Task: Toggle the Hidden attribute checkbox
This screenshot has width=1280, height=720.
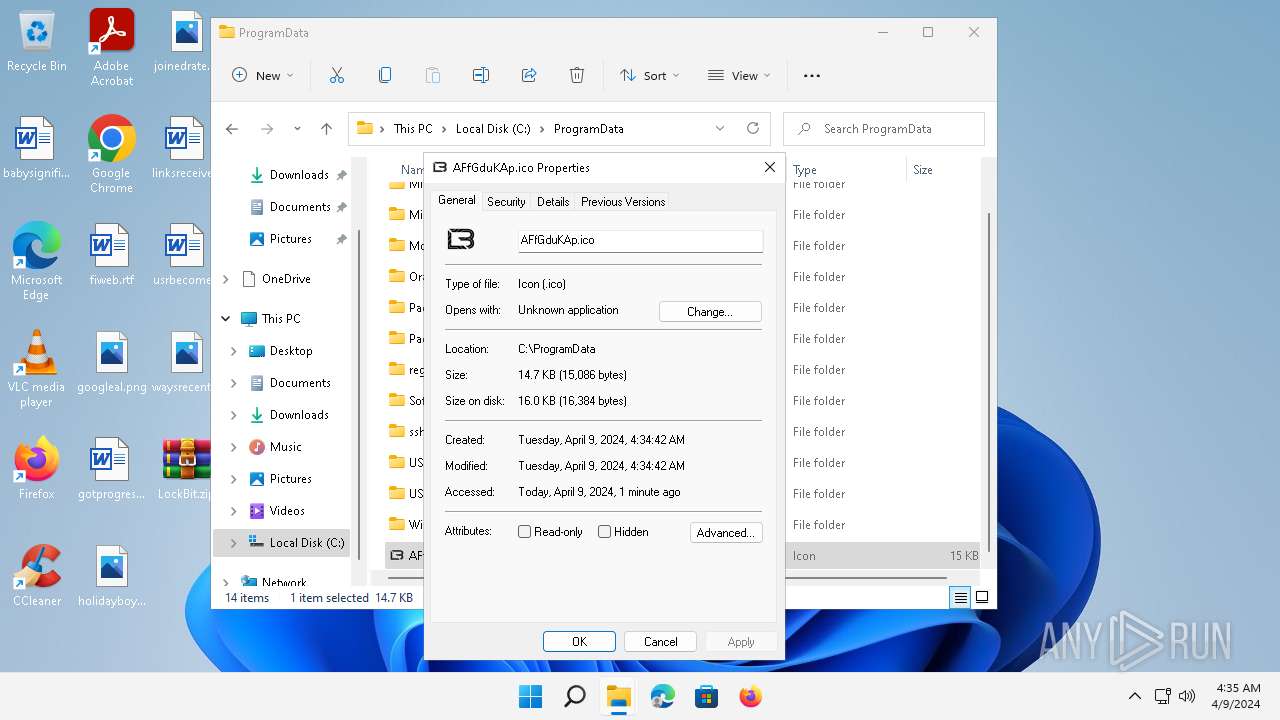Action: pos(604,532)
